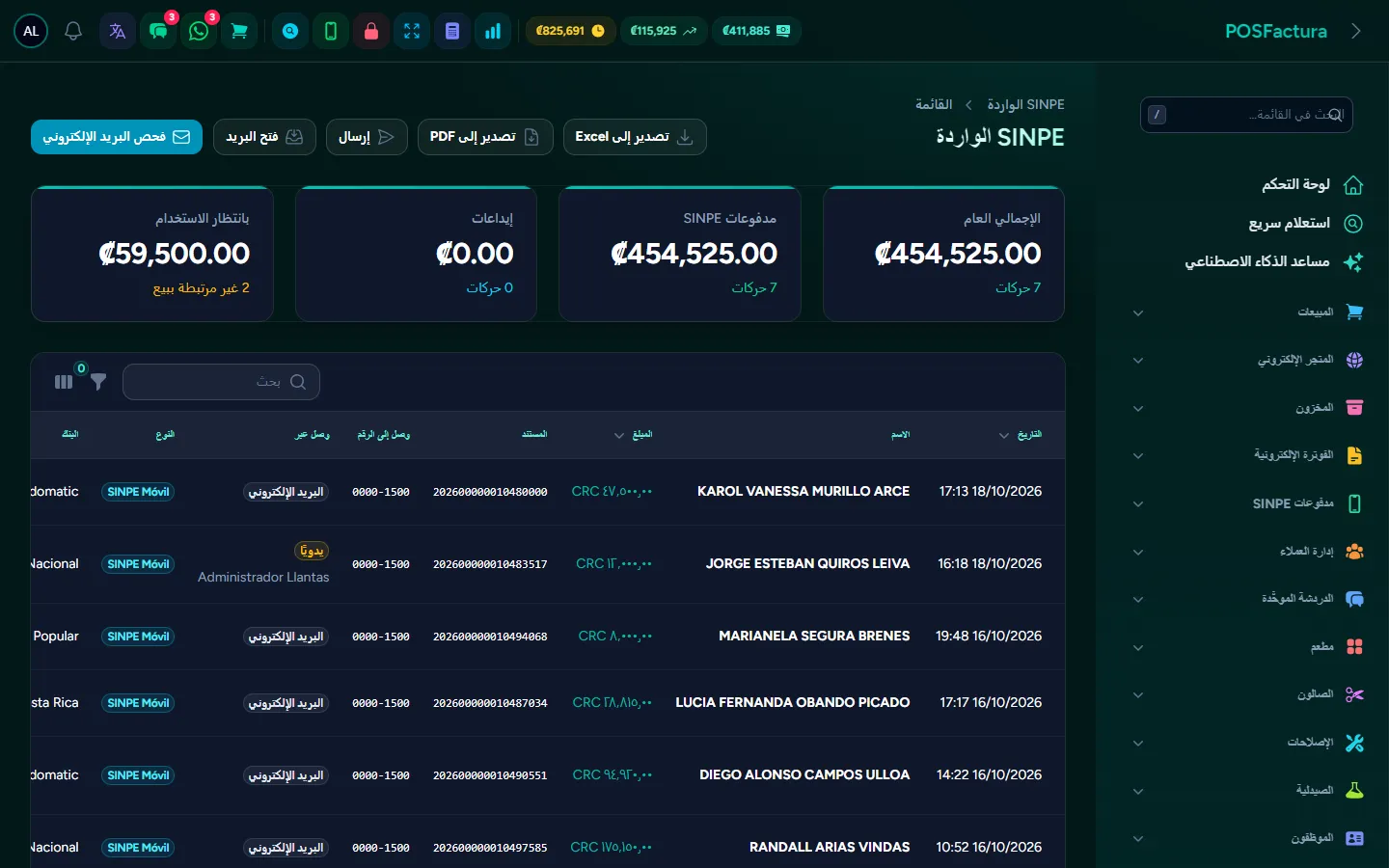The image size is (1389, 868).
Task: Open the column visibility icon
Action: 64,382
